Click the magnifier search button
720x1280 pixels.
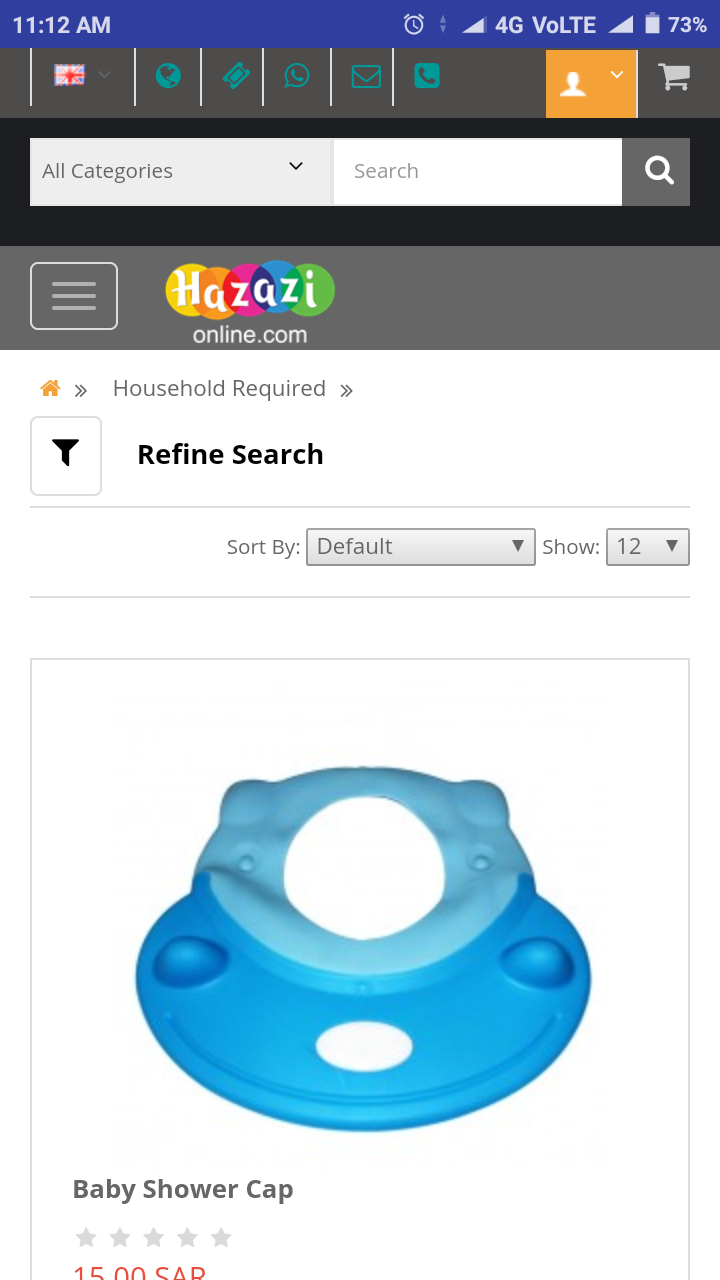click(x=656, y=171)
